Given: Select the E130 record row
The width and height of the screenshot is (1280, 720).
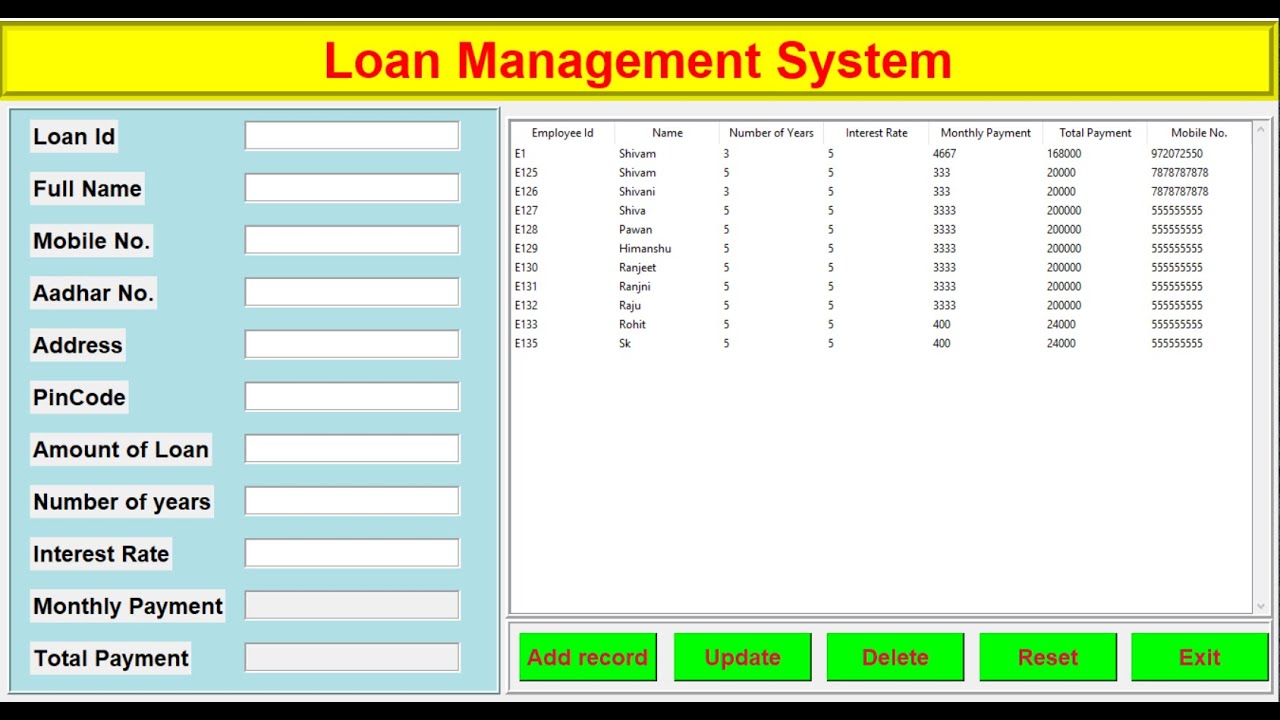Looking at the screenshot, I should click(881, 268).
